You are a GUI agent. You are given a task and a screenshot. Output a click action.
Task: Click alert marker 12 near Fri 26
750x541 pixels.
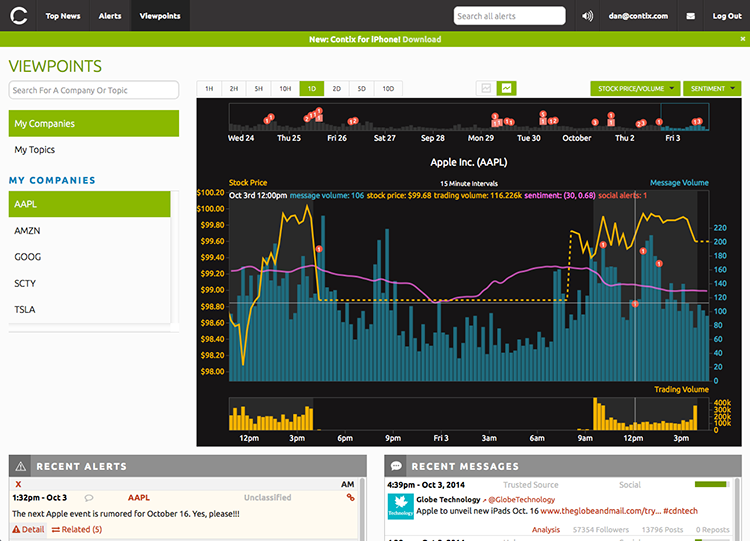tap(353, 121)
